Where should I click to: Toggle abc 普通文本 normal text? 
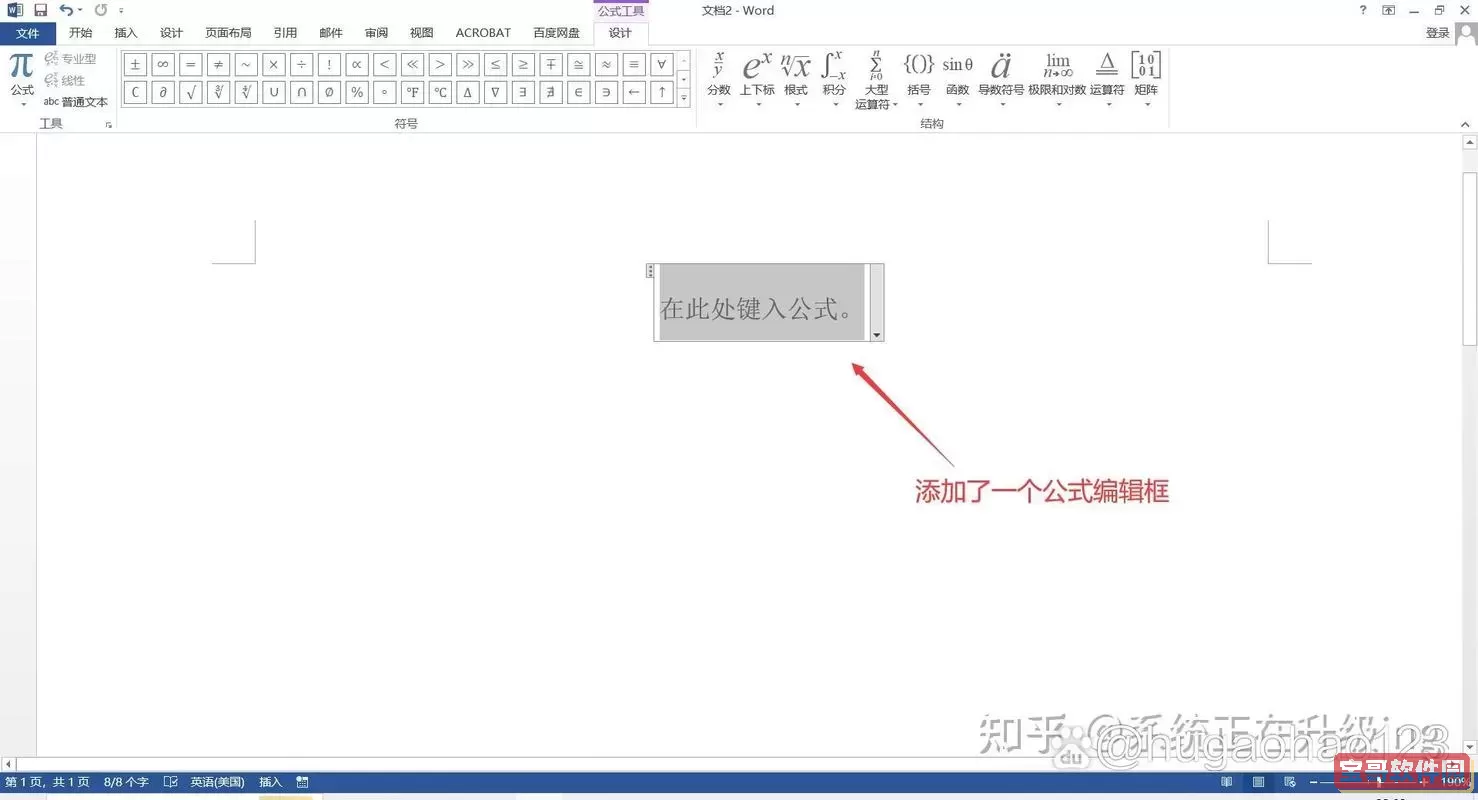[75, 102]
